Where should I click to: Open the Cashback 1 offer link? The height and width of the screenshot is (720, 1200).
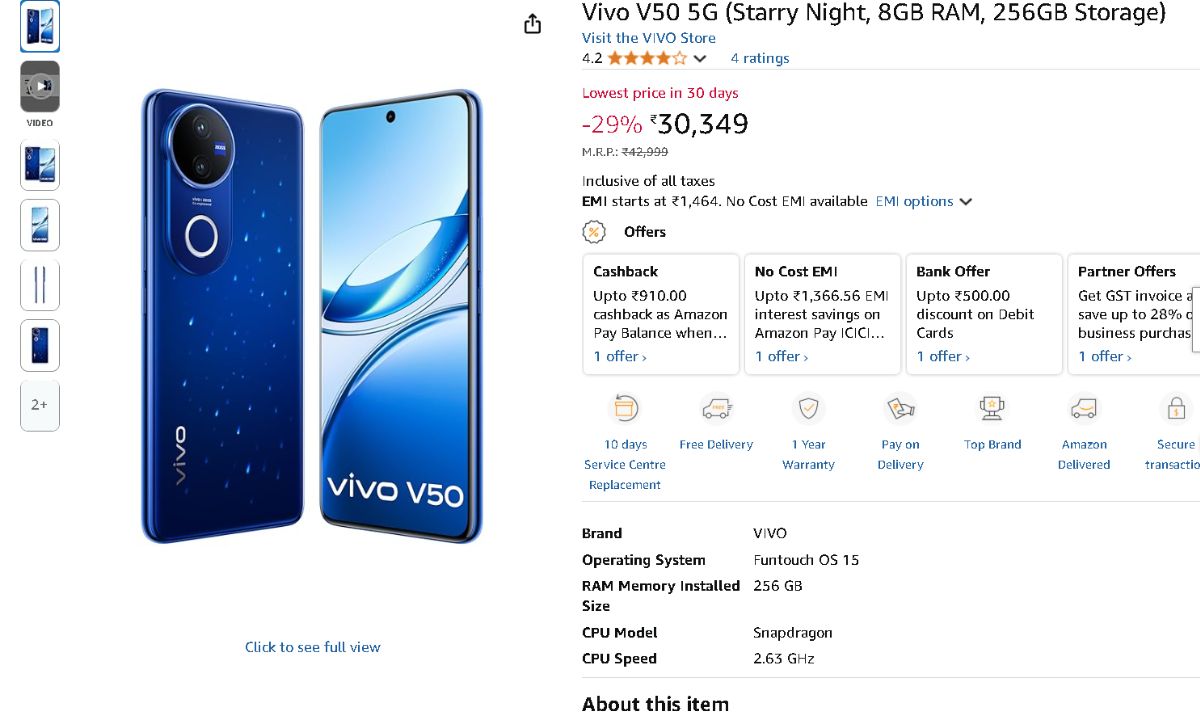(x=620, y=357)
